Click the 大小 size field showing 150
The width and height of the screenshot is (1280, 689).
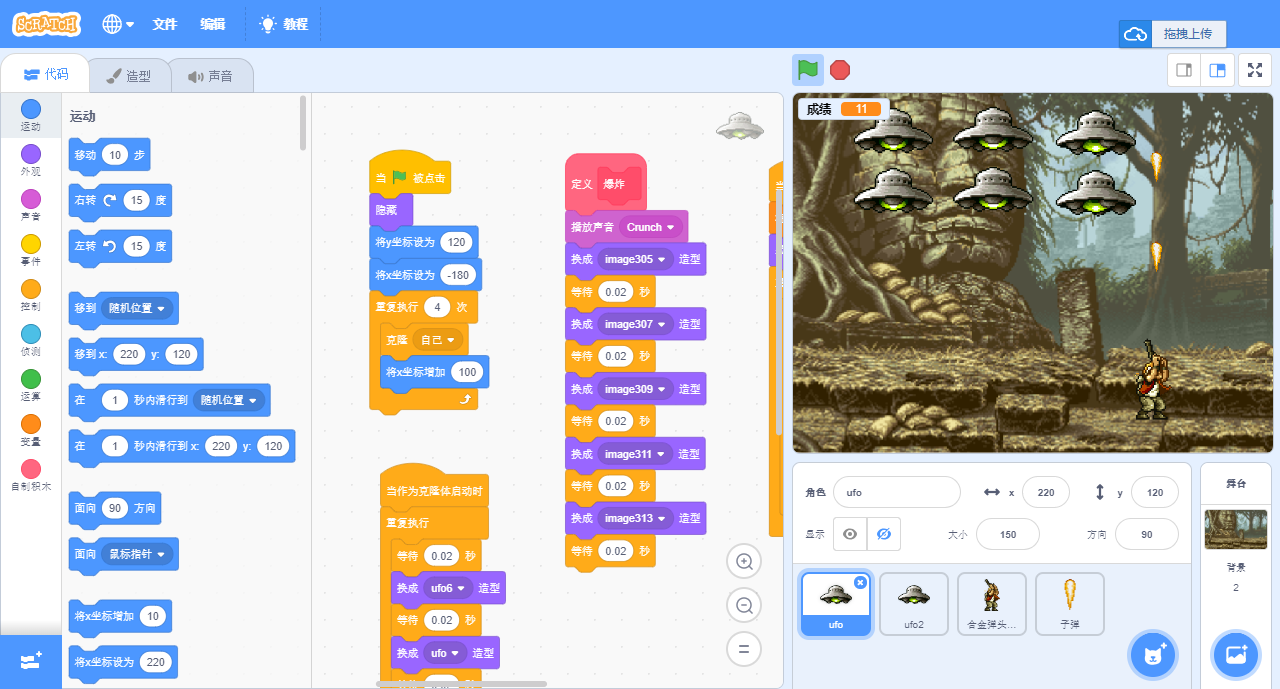[x=1008, y=534]
